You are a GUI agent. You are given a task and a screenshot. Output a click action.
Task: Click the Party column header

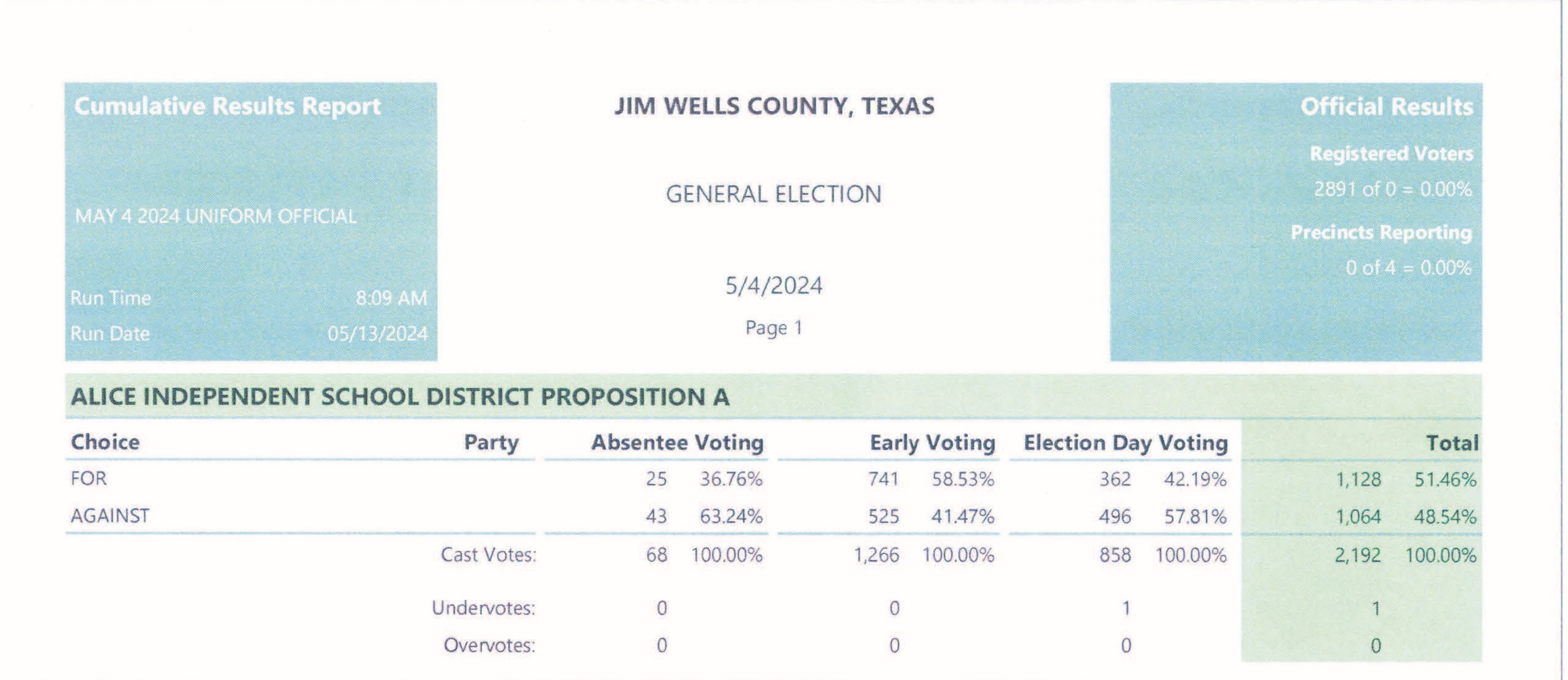tap(491, 443)
